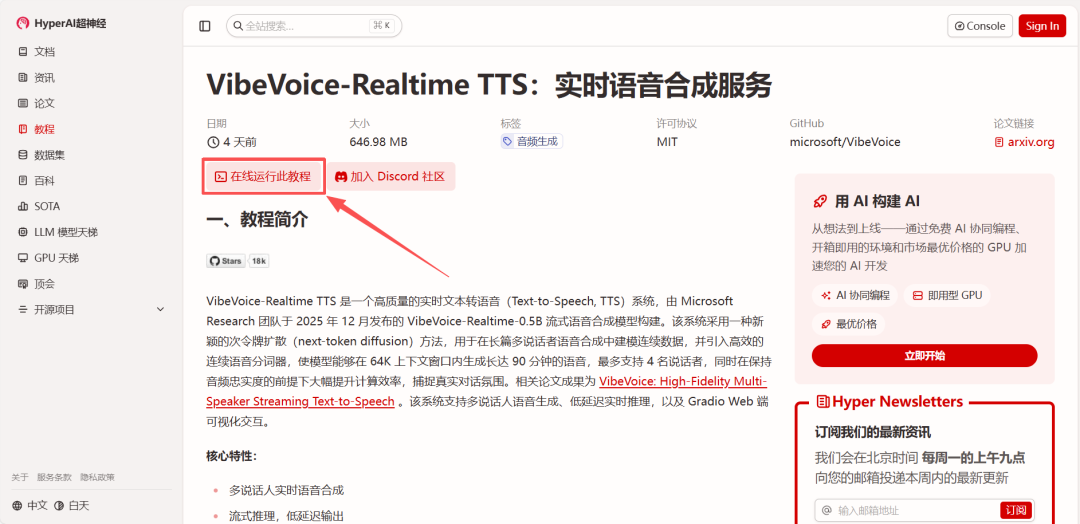Click the 最优价格 chip
This screenshot has height=524, width=1080.
point(849,324)
